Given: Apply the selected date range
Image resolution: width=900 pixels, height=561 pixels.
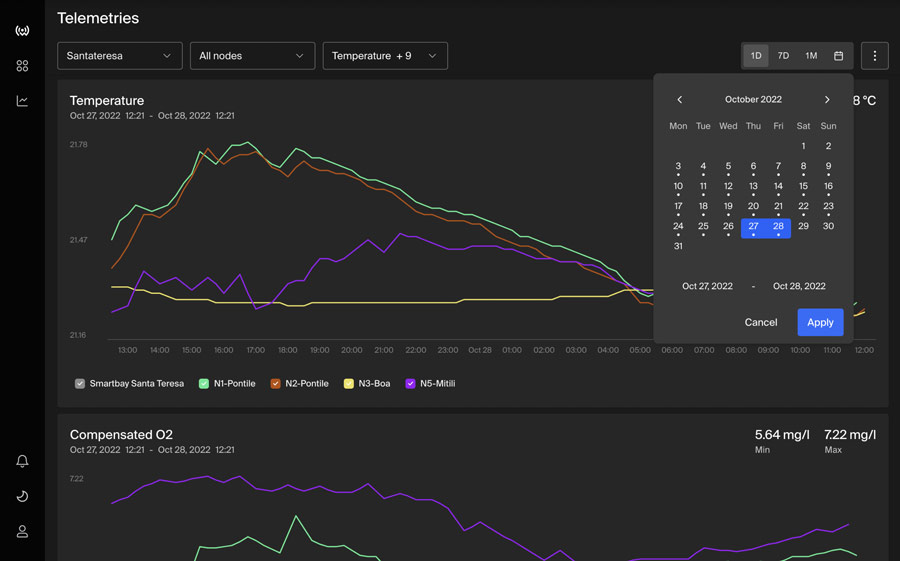Looking at the screenshot, I should tap(820, 322).
